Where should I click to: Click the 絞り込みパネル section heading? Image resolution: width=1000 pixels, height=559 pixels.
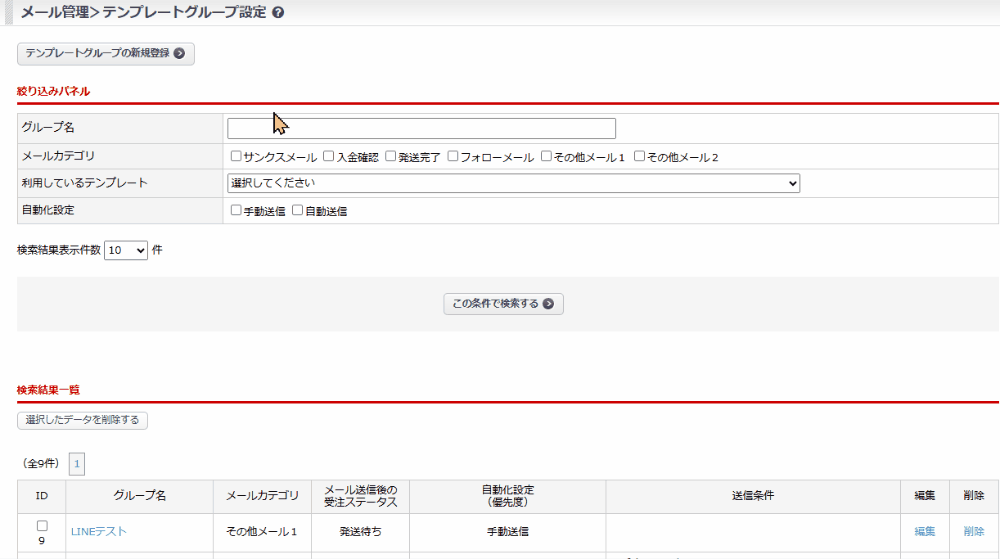coord(54,92)
